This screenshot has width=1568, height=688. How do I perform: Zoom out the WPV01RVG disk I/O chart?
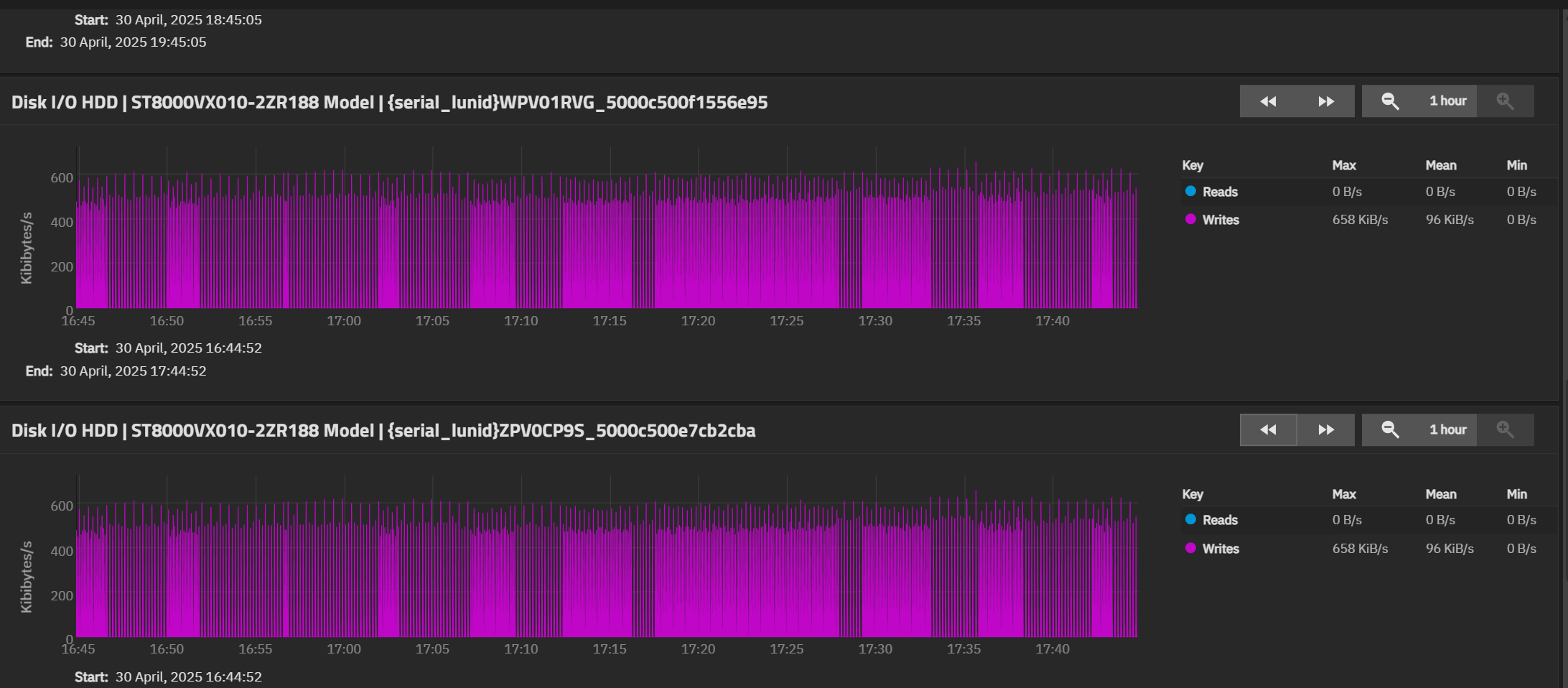pos(1390,101)
